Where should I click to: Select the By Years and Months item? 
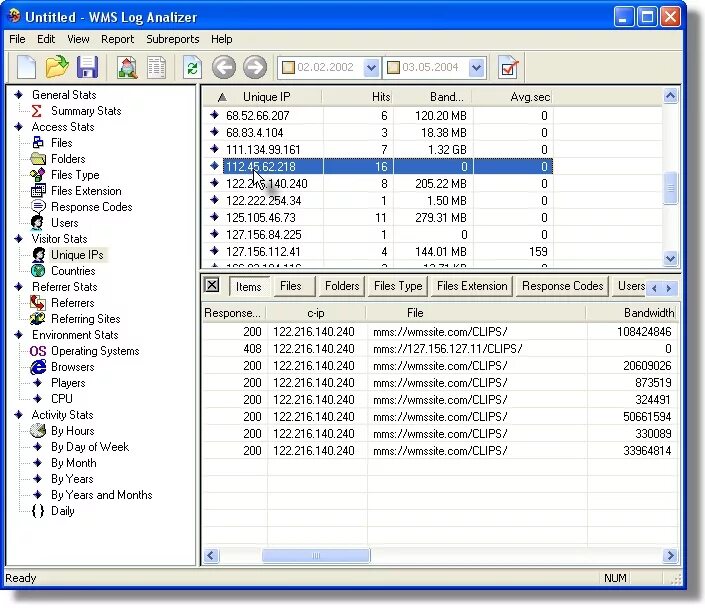pyautogui.click(x=102, y=495)
